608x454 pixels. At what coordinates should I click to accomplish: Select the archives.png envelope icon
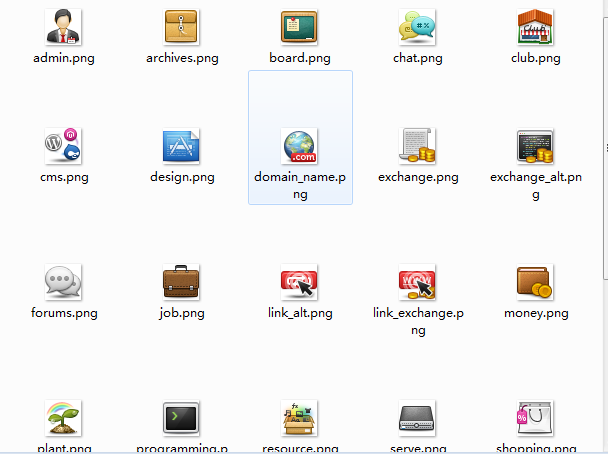pos(181,27)
